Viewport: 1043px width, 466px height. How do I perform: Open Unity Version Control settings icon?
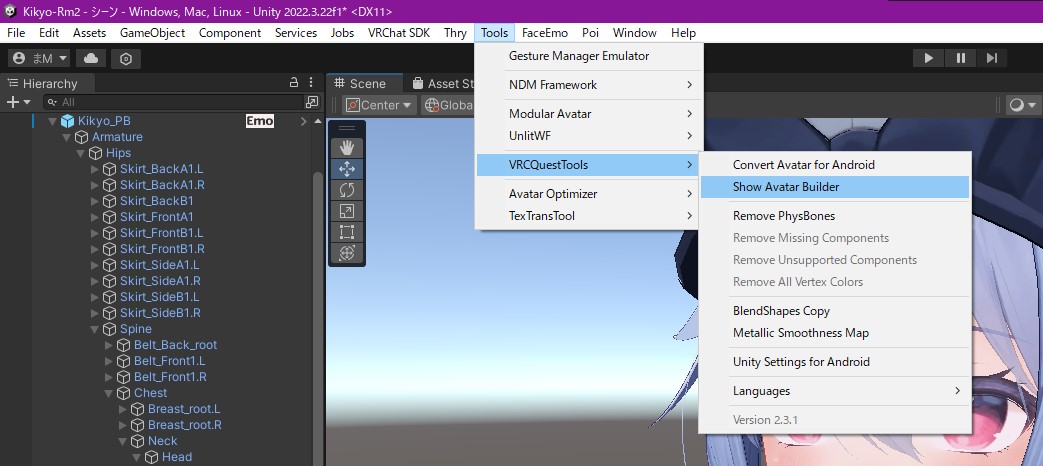point(126,58)
